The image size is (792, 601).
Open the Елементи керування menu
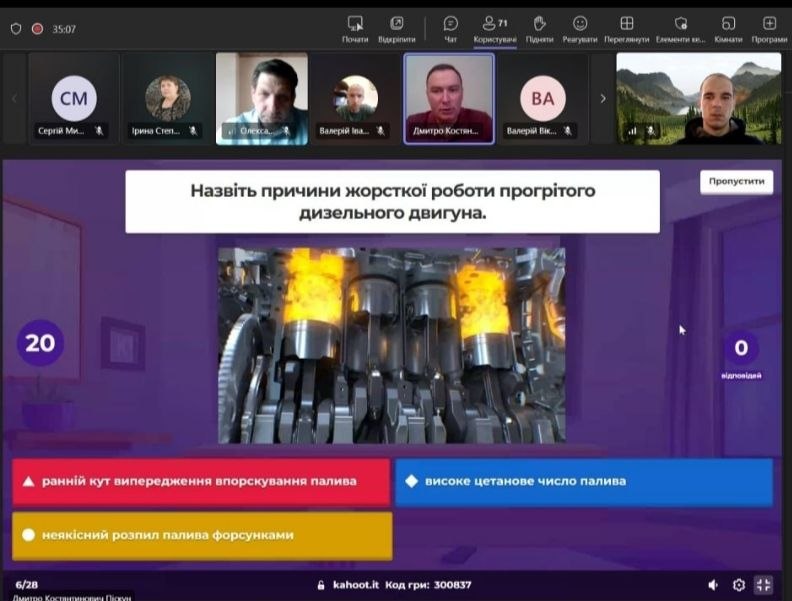click(x=681, y=28)
